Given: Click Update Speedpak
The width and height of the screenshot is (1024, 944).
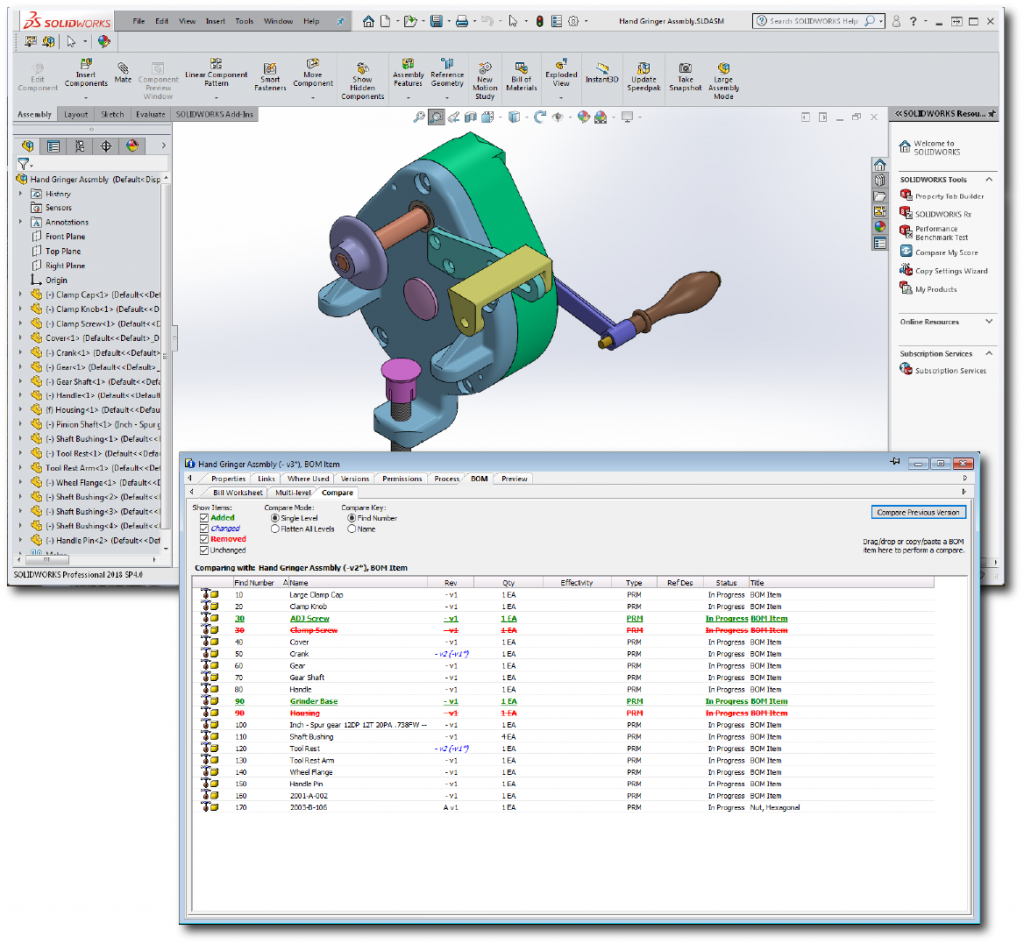Looking at the screenshot, I should [644, 76].
